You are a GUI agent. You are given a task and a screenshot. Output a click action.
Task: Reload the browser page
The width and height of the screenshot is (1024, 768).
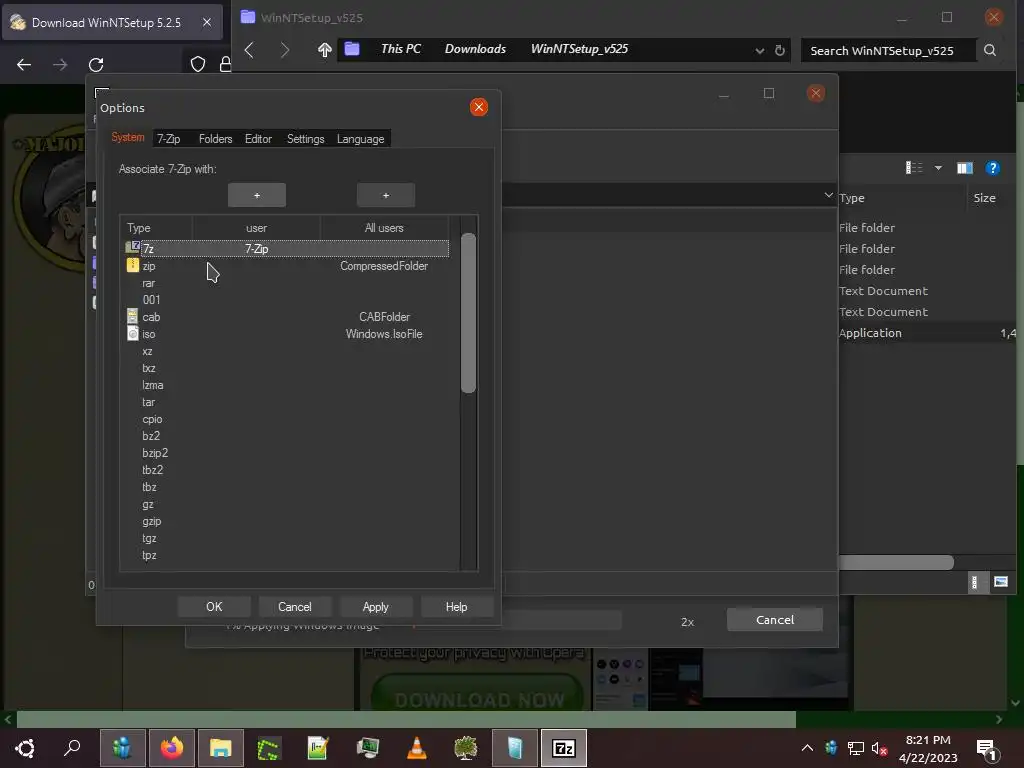96,64
